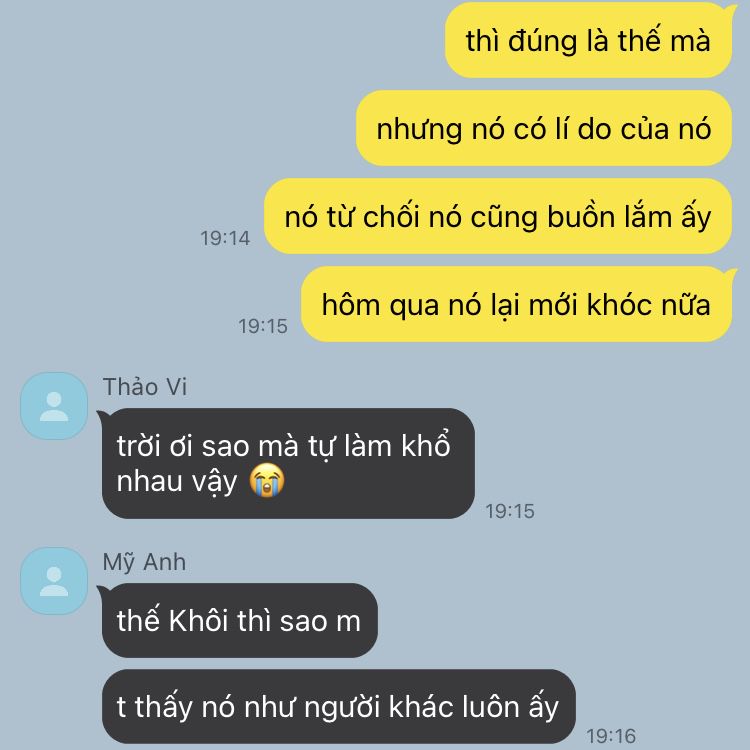This screenshot has height=750, width=750.
Task: Tap the 19:15 timestamp beside Thảo Vi's message
Action: pyautogui.click(x=510, y=511)
